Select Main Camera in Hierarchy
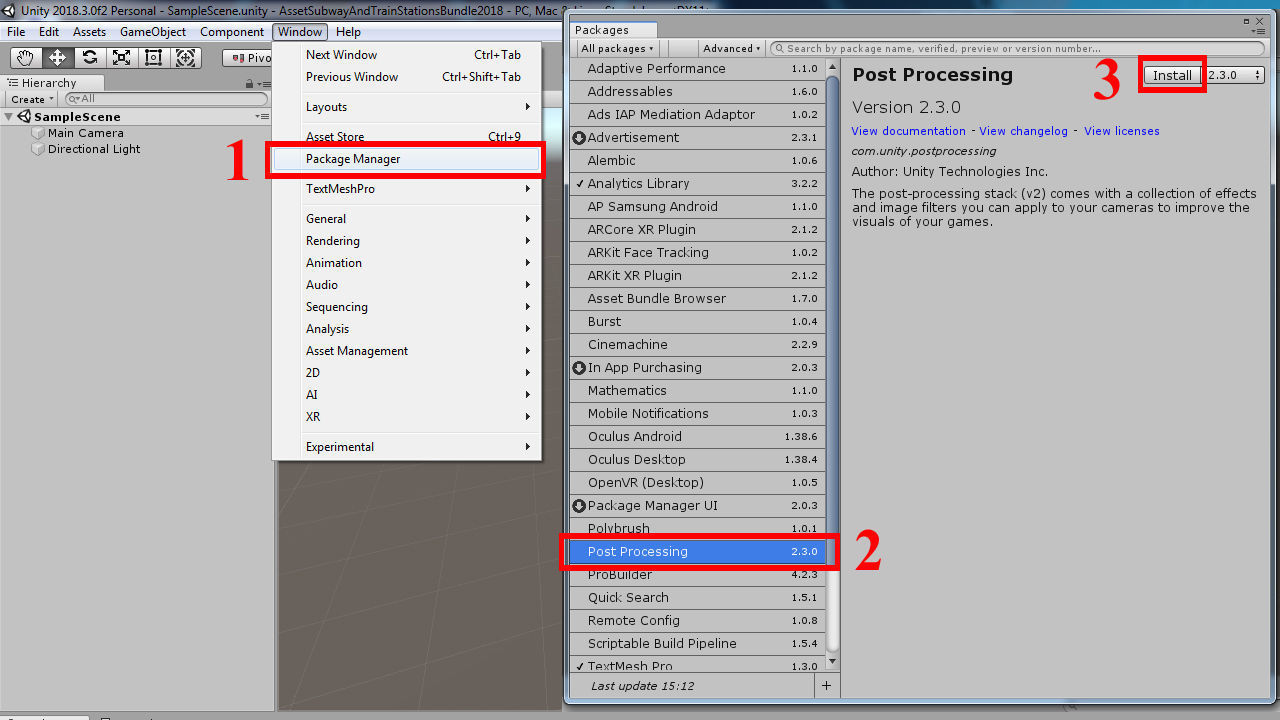This screenshot has height=720, width=1280. point(86,133)
